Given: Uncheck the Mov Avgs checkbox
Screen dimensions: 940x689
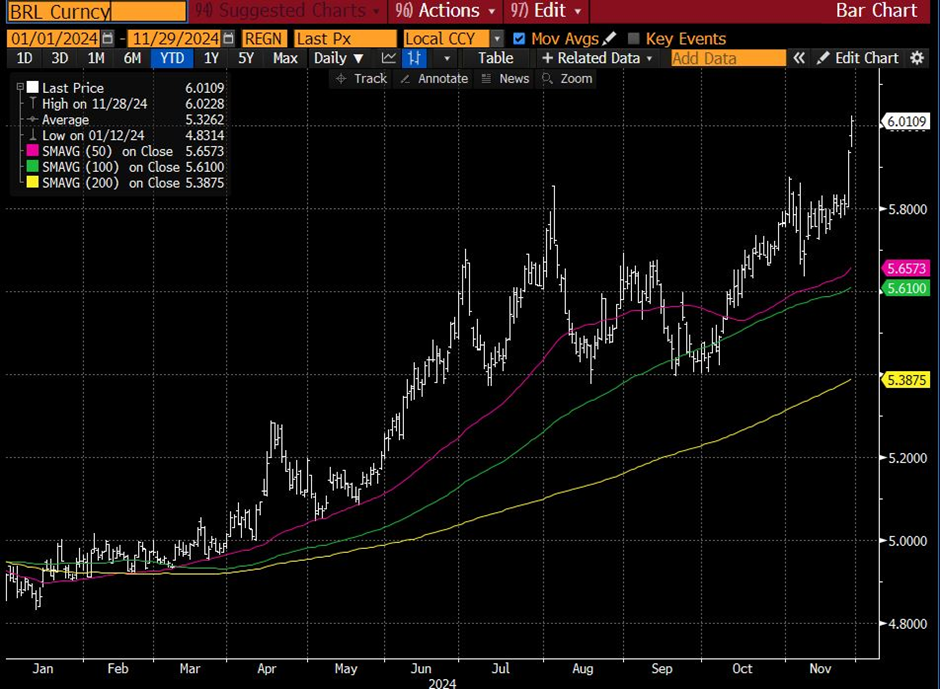Looking at the screenshot, I should click(x=518, y=38).
